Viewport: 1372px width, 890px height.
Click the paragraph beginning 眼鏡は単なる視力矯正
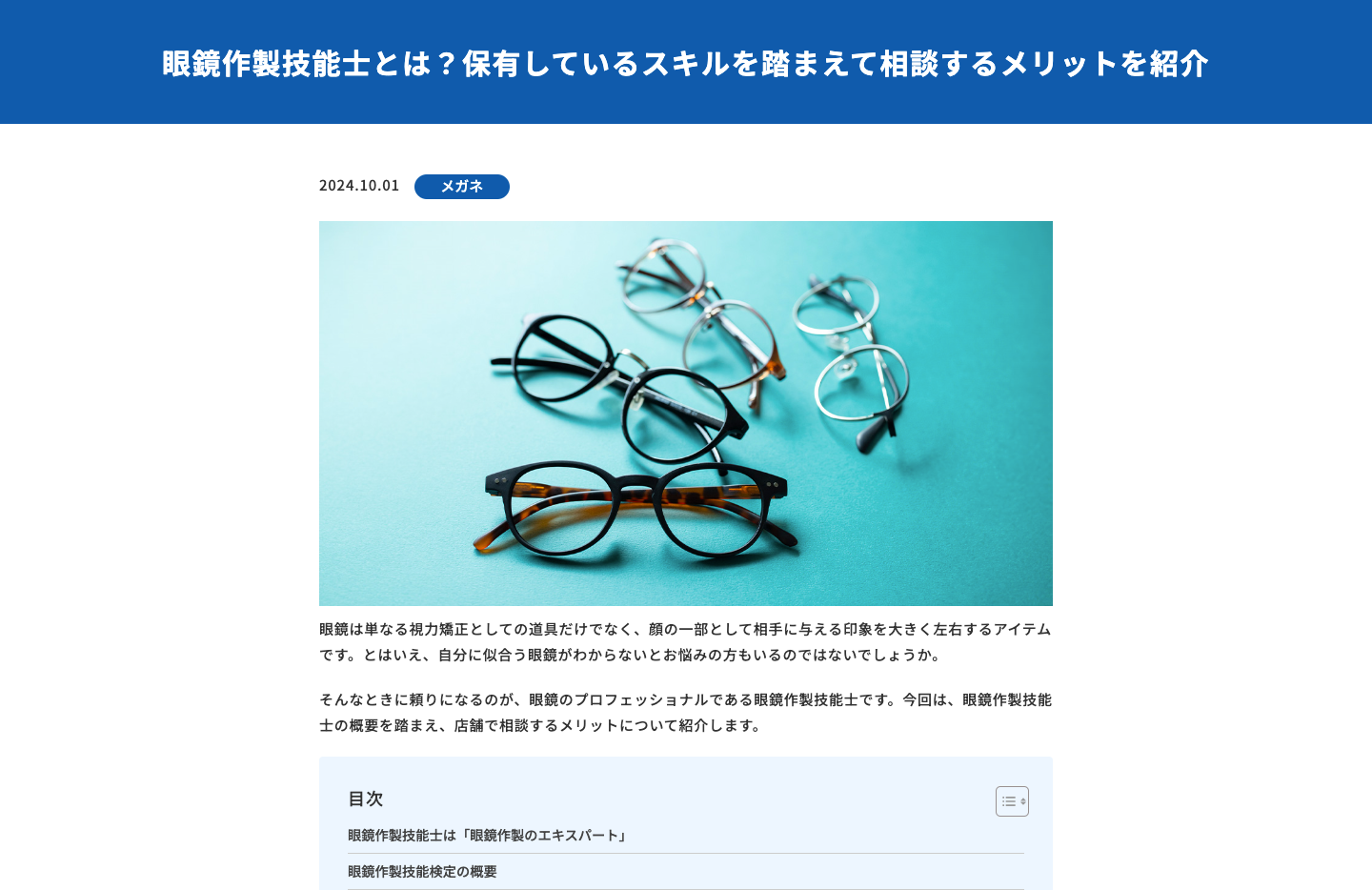[x=686, y=642]
